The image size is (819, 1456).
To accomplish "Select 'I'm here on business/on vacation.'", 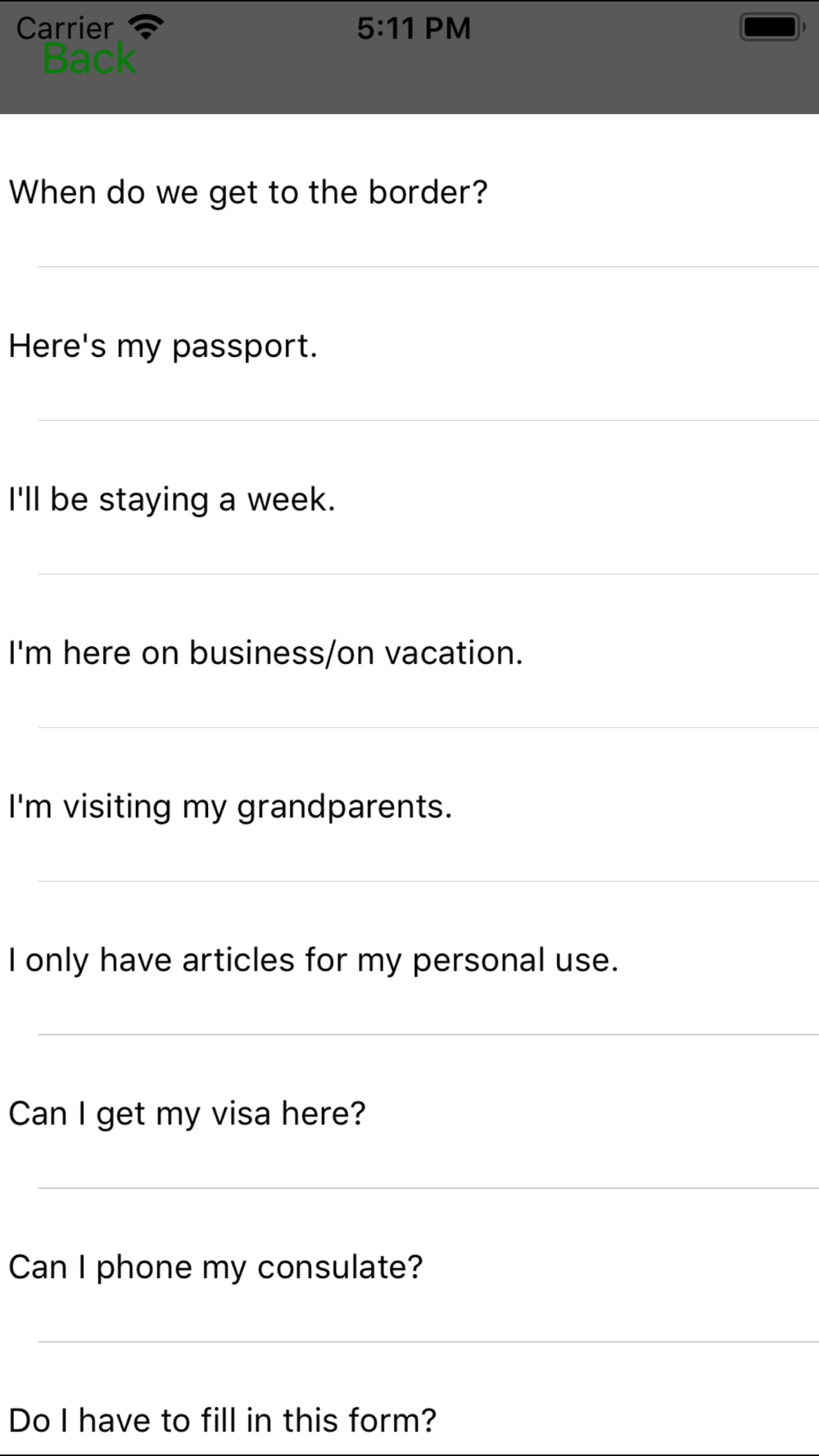I will click(x=409, y=652).
